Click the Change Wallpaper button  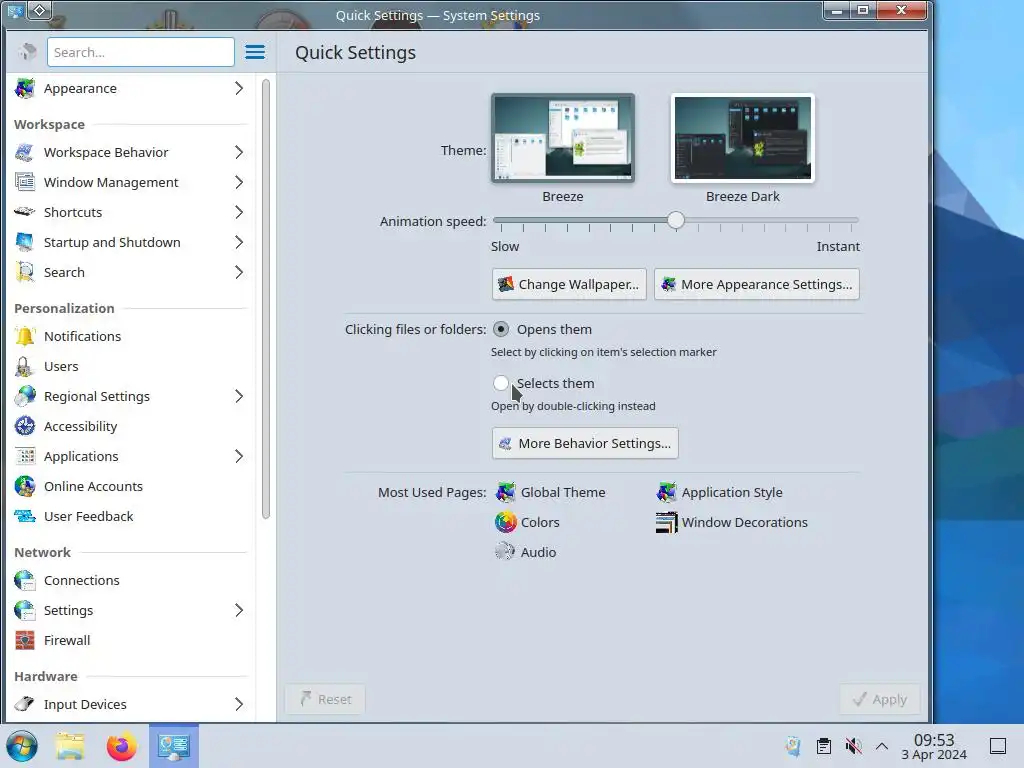coord(569,284)
